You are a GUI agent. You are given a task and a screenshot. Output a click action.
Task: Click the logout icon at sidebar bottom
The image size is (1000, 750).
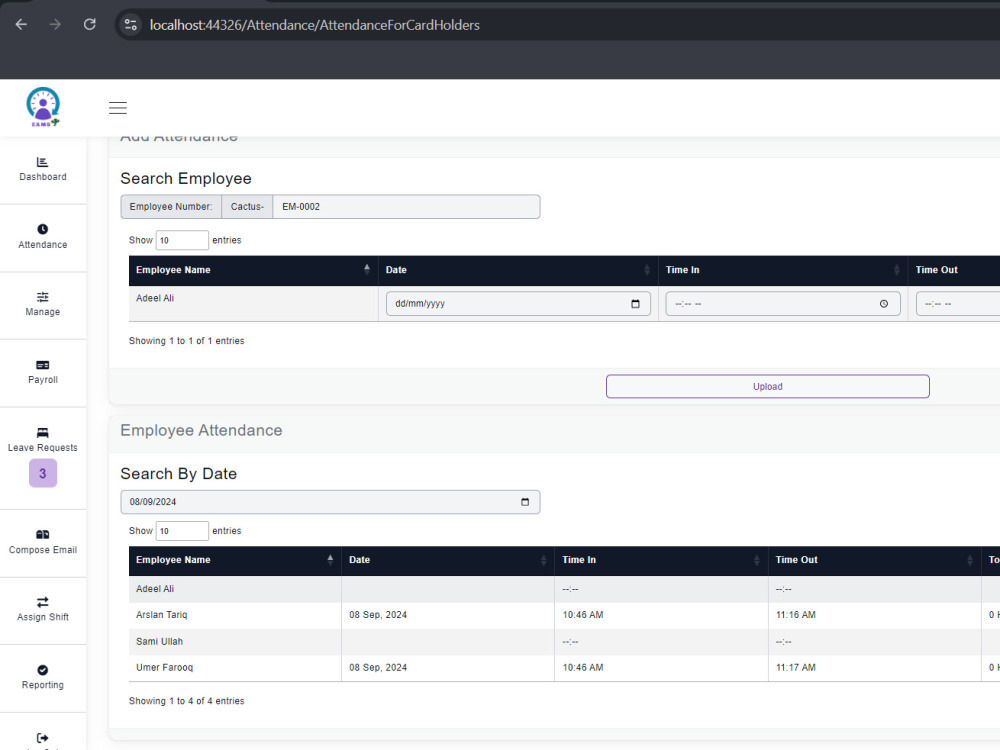click(43, 738)
